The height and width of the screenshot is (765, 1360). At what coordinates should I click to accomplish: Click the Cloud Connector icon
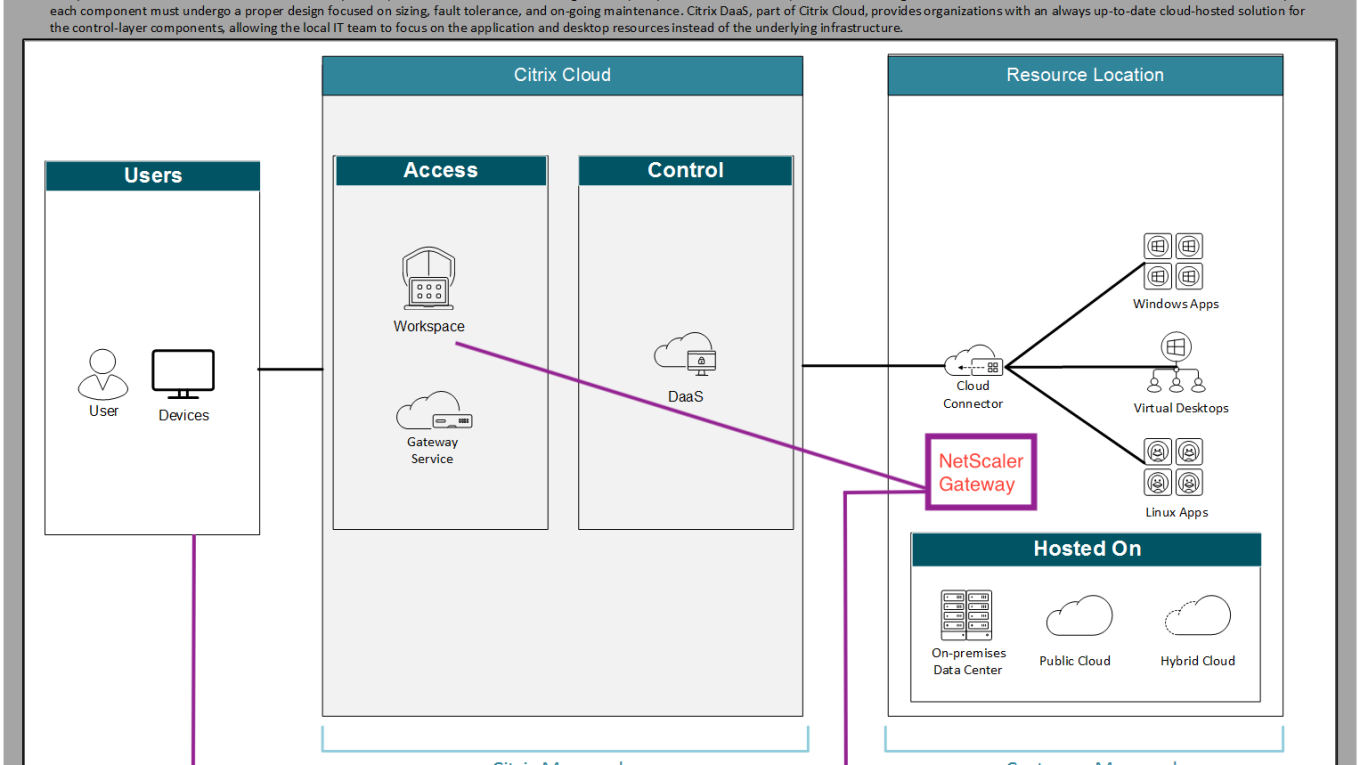(973, 360)
